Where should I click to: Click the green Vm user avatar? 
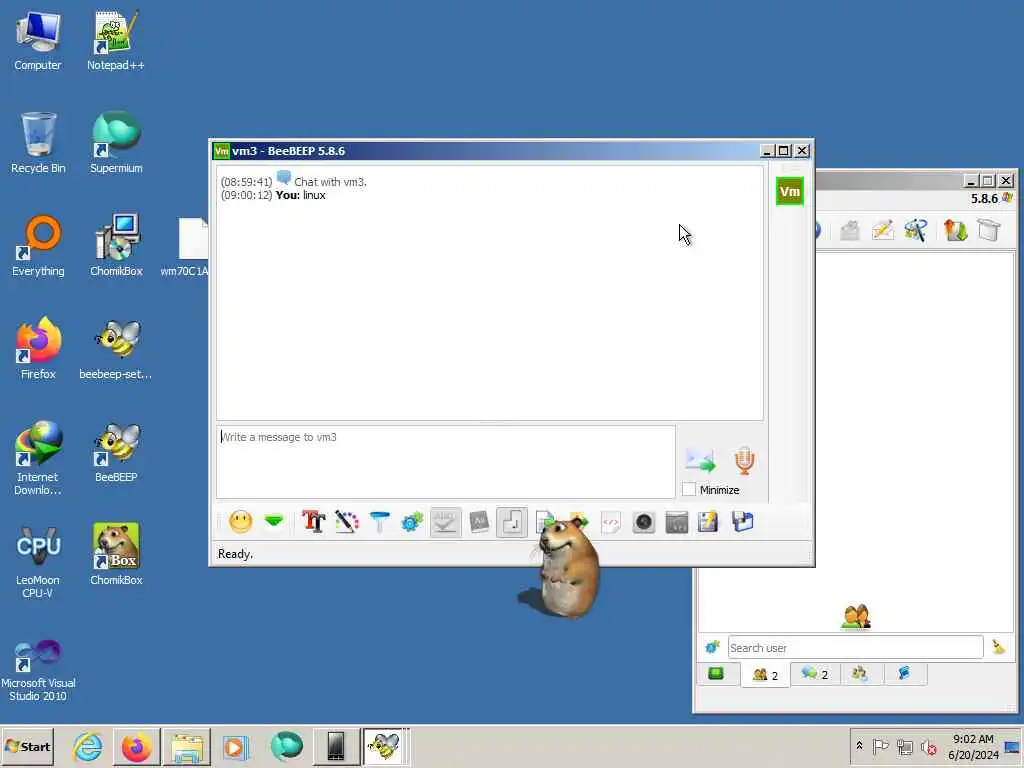790,191
